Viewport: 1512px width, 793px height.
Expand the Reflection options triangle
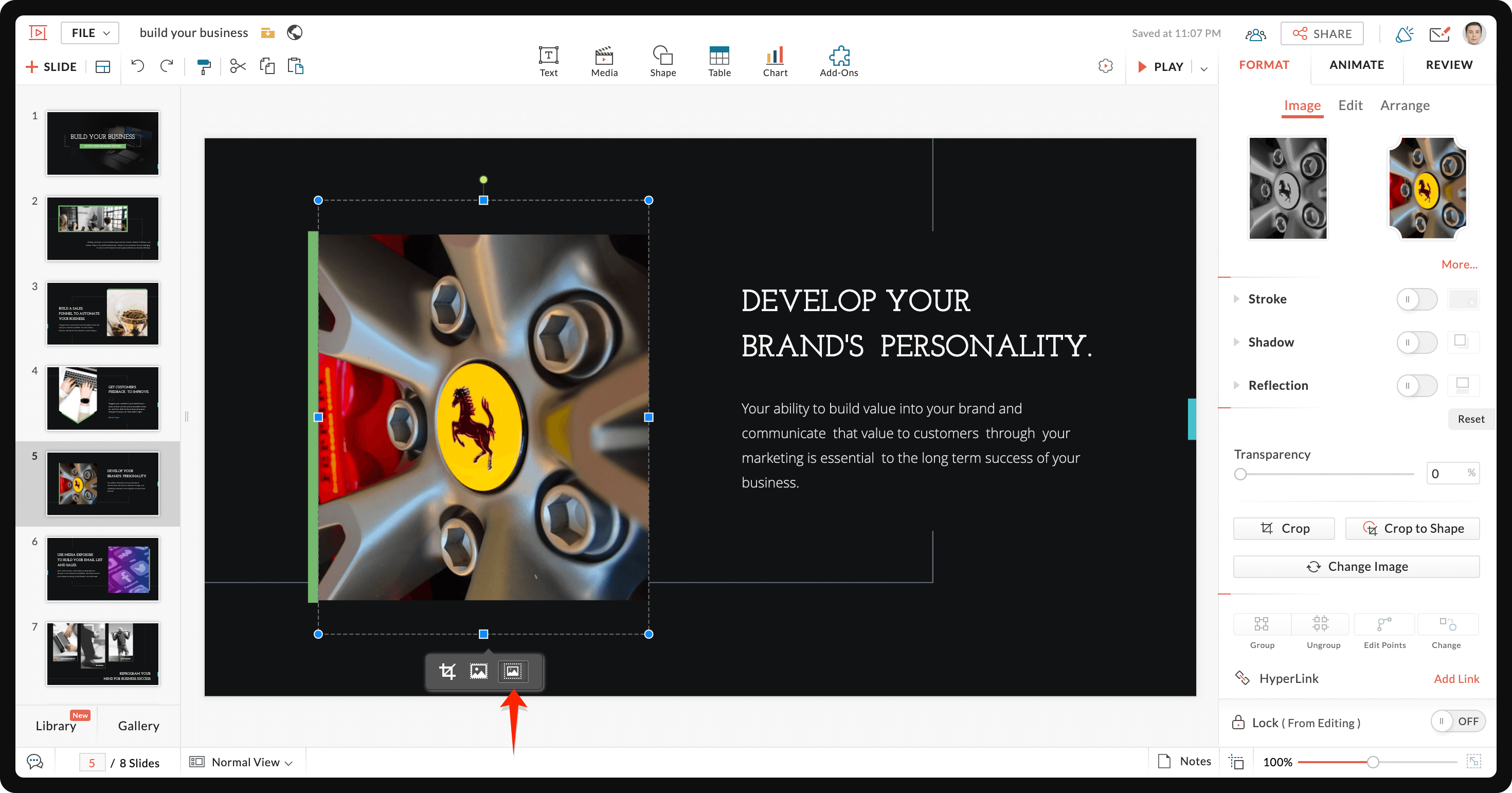(1236, 386)
